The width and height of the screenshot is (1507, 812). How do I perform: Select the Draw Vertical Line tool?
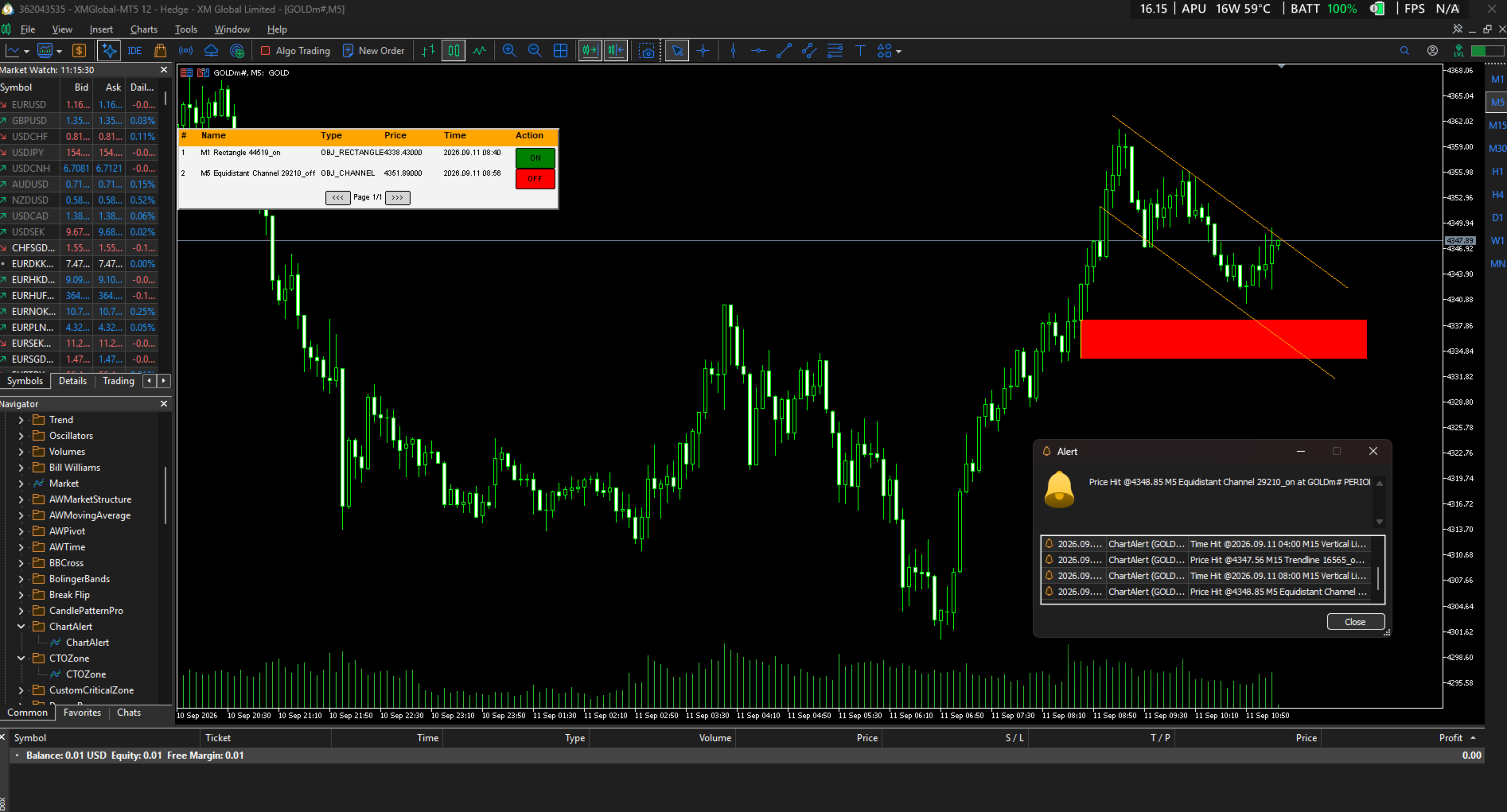pyautogui.click(x=733, y=51)
